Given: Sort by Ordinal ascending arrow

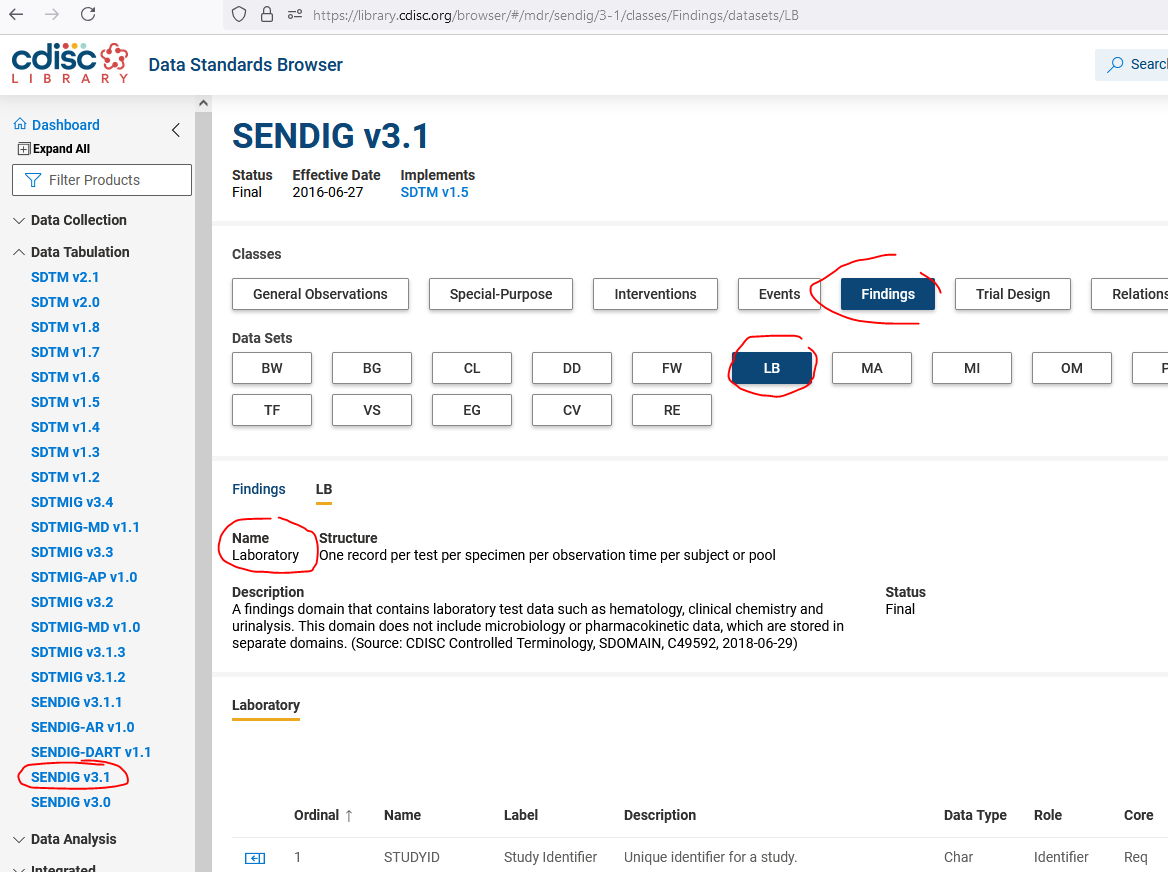Looking at the screenshot, I should [x=349, y=815].
